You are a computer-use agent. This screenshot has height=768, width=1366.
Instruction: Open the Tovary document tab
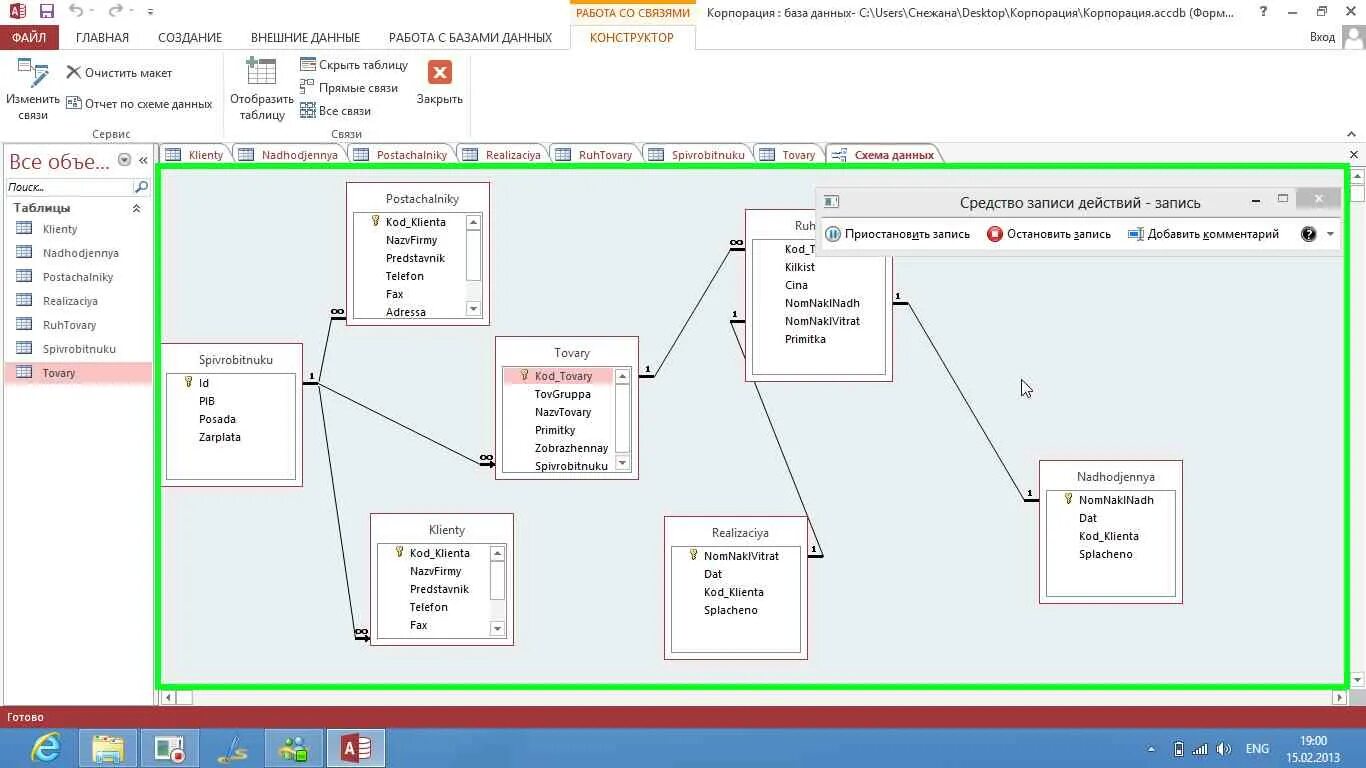(x=788, y=155)
